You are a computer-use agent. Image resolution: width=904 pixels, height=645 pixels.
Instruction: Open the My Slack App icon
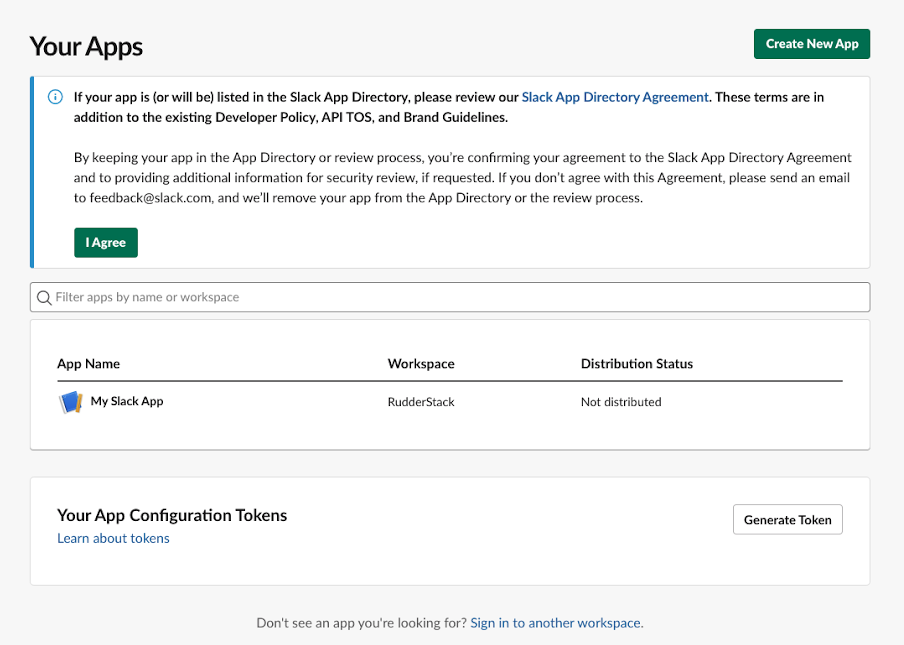tap(71, 402)
